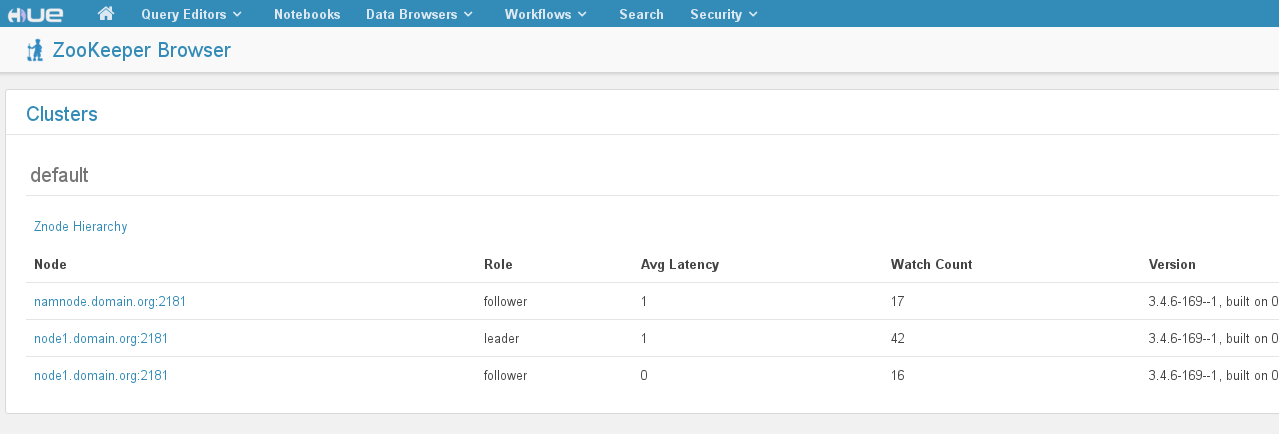This screenshot has width=1279, height=434.
Task: Click the Clusters heading link
Action: point(62,114)
